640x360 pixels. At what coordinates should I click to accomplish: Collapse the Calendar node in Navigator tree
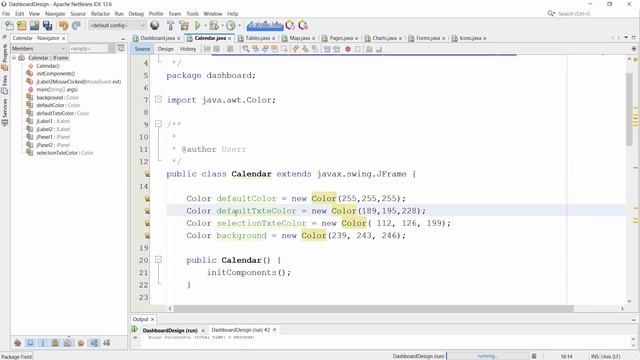click(14, 58)
